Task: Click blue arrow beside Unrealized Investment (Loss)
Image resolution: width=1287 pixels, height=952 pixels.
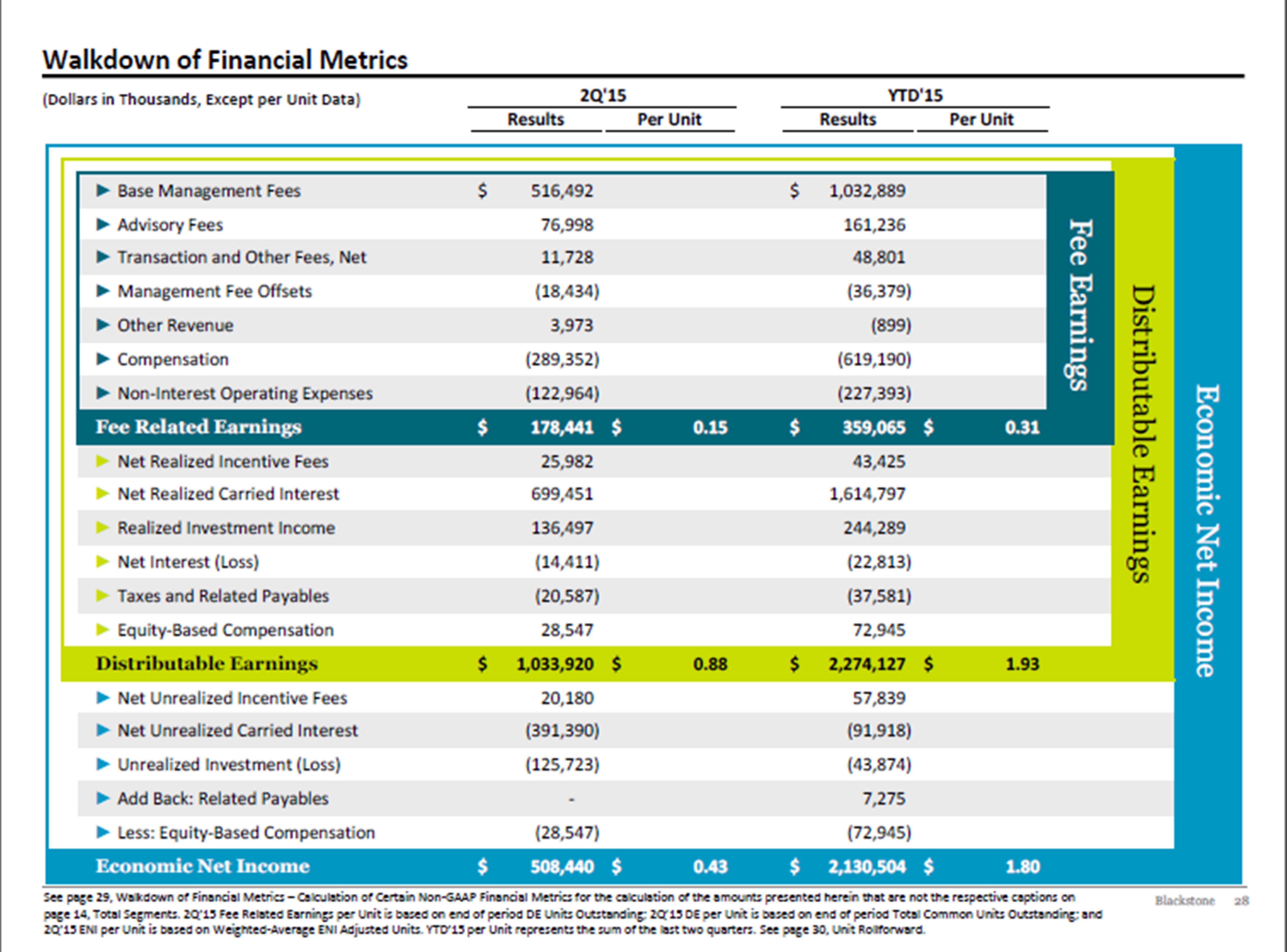Action: point(103,765)
